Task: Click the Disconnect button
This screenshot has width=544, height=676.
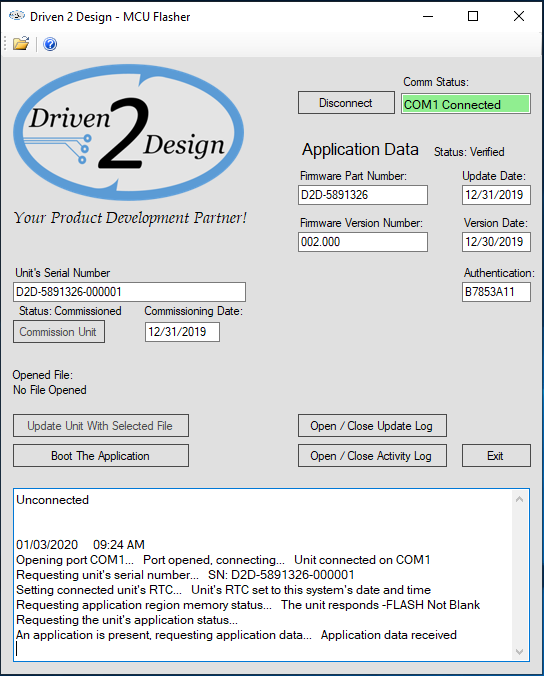Action: coord(346,103)
